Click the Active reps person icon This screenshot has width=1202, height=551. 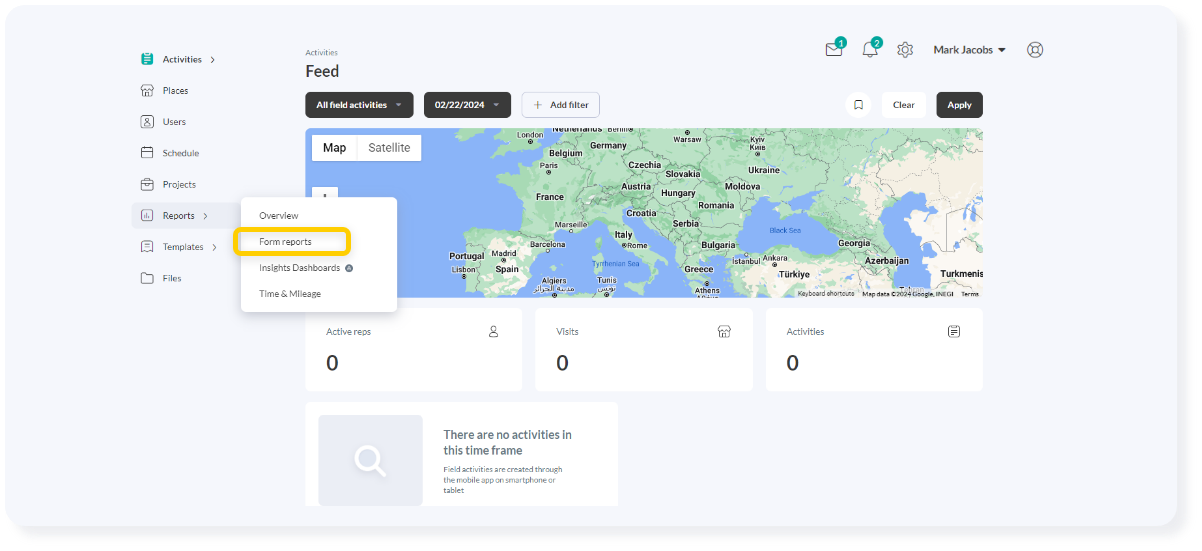point(493,331)
